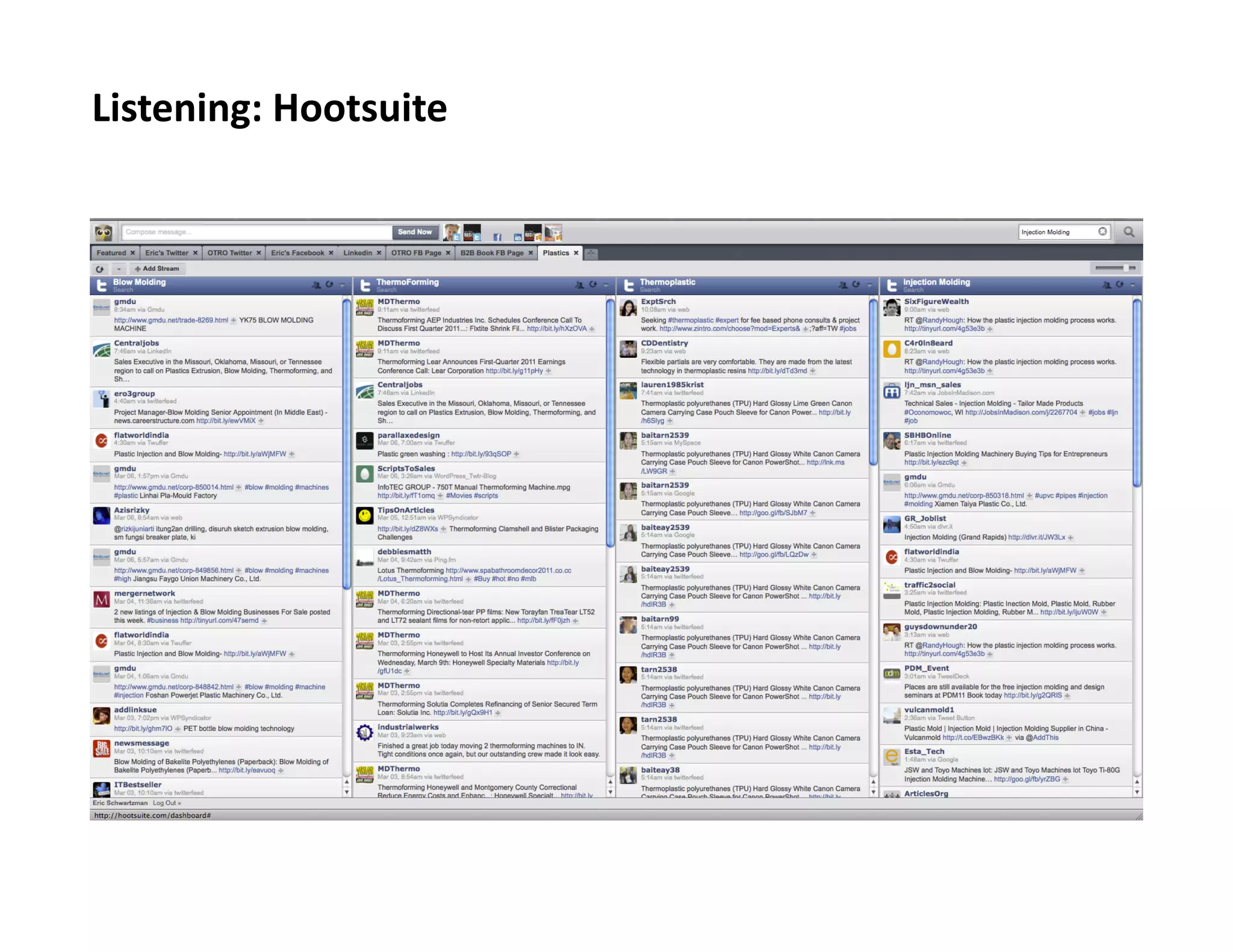Click Thermoplastic stream Twitter icon
This screenshot has height=952, width=1233.
click(x=629, y=285)
